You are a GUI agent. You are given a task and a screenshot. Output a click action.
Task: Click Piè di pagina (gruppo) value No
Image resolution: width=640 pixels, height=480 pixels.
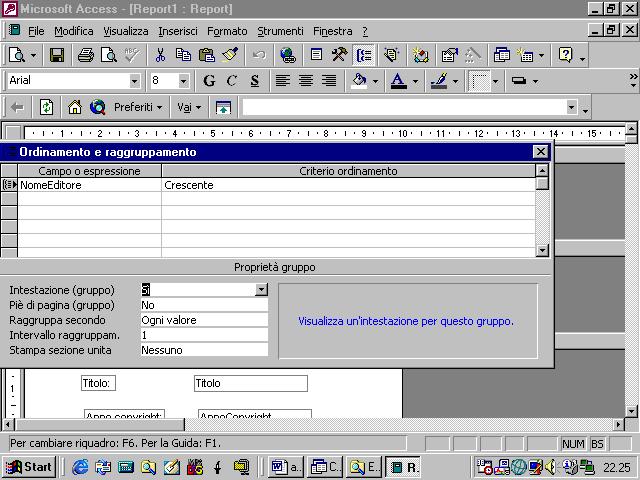coord(204,305)
